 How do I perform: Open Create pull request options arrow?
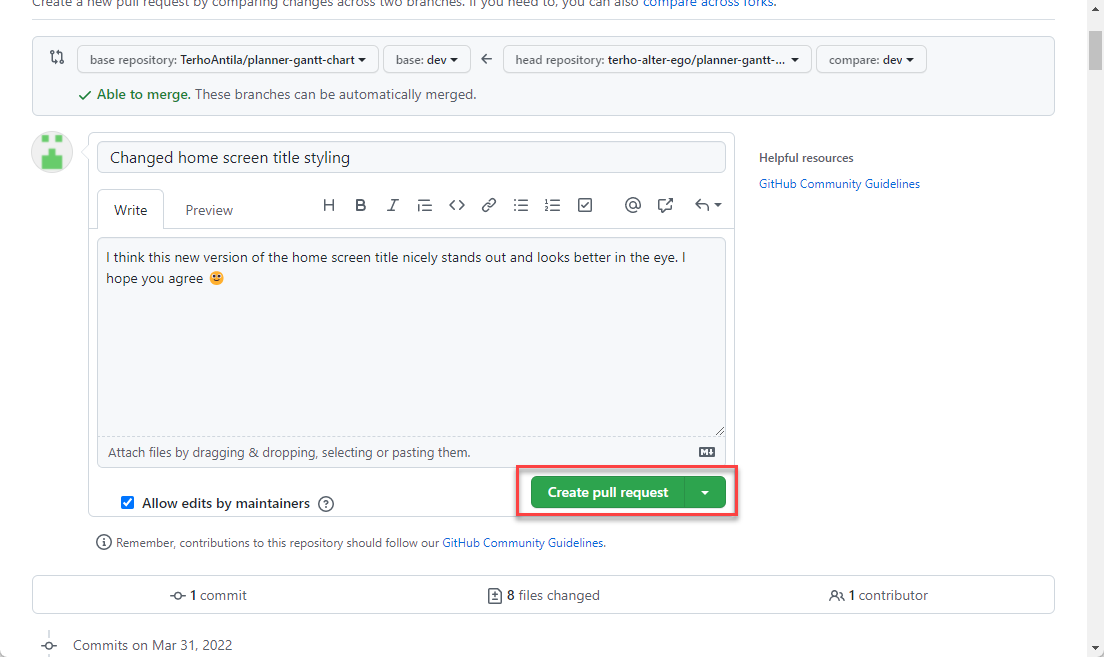(x=705, y=492)
